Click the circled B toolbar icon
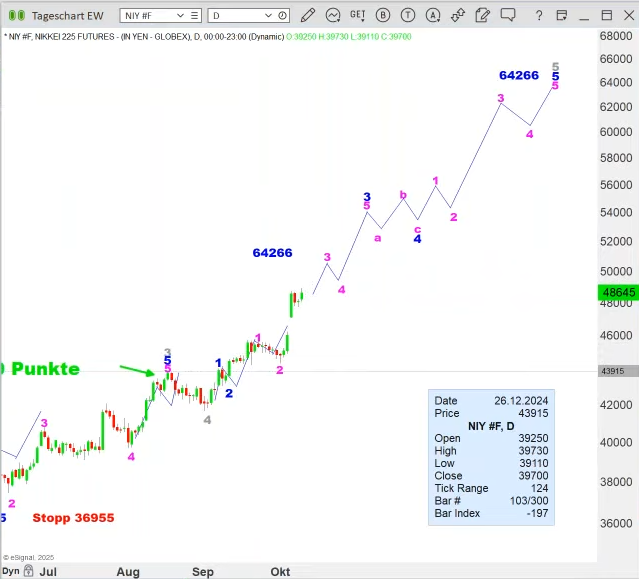Screen dimensions: 639x579 point(383,16)
